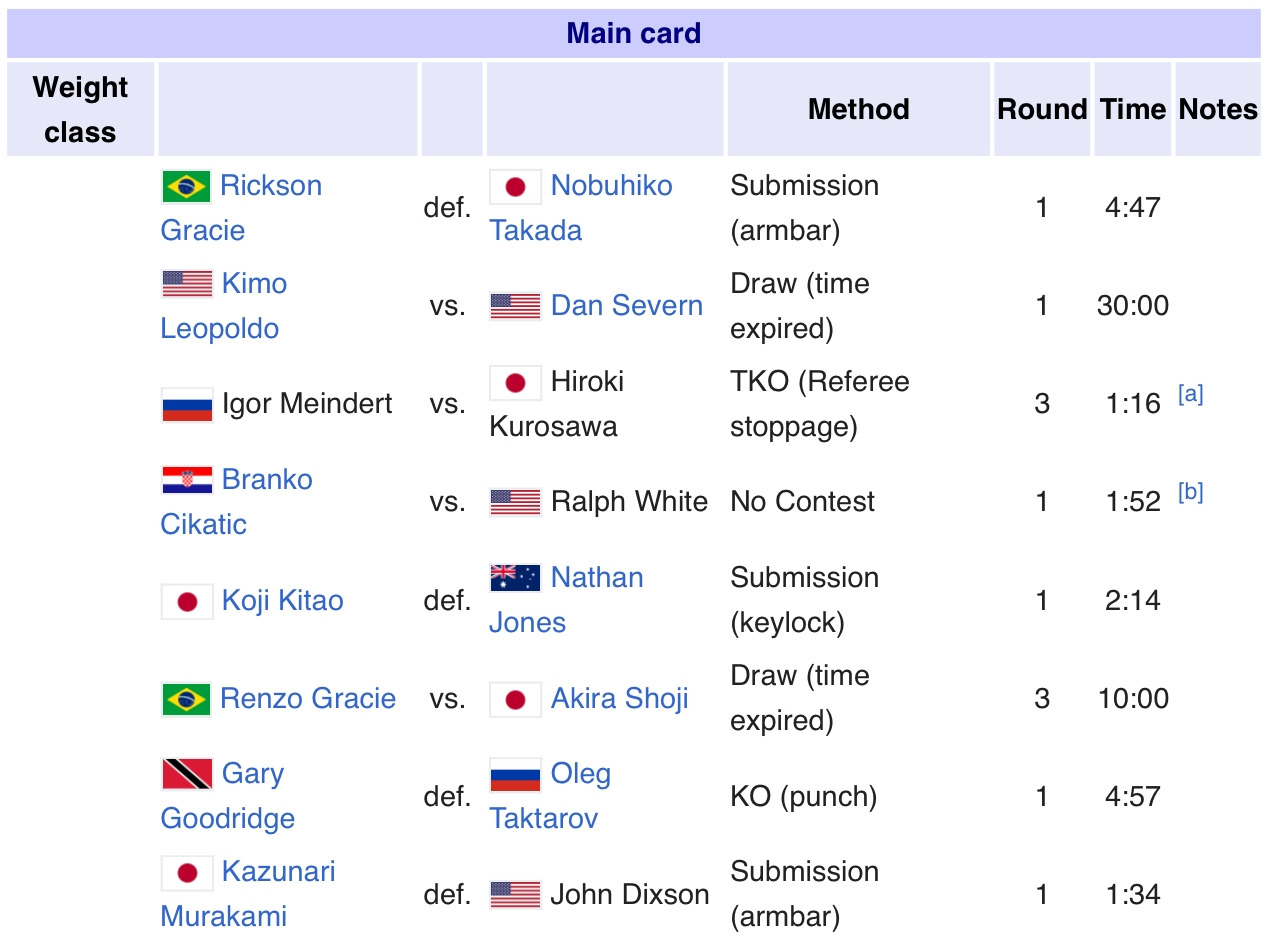Click Japan flag beside Nobuhiko Takada
This screenshot has height=946, width=1269.
click(515, 187)
